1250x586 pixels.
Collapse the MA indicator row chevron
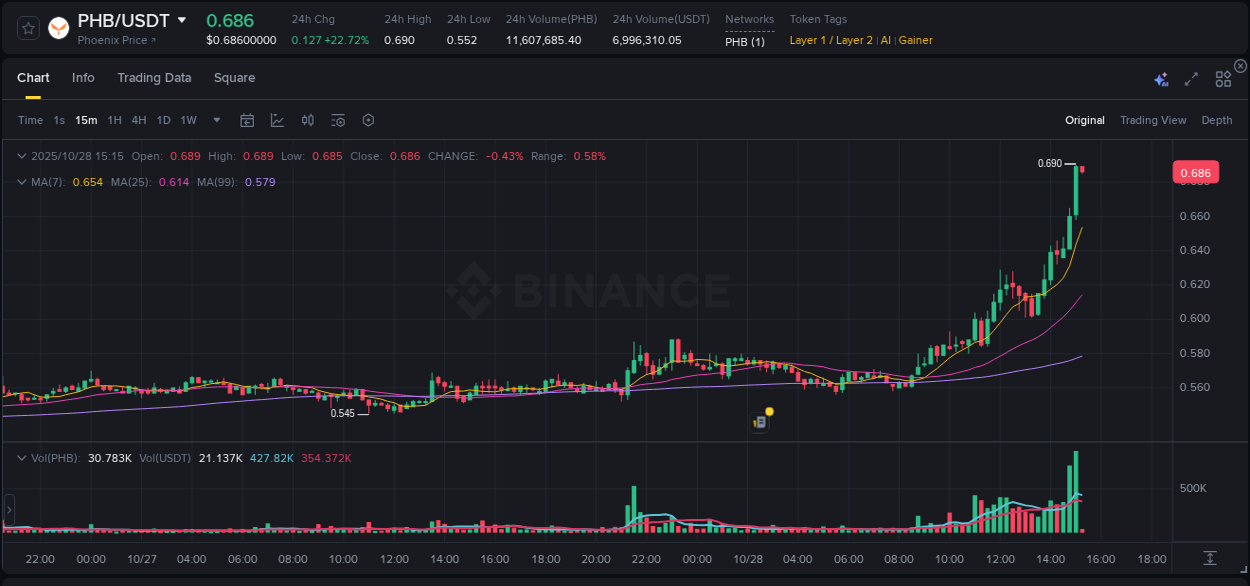pos(22,182)
